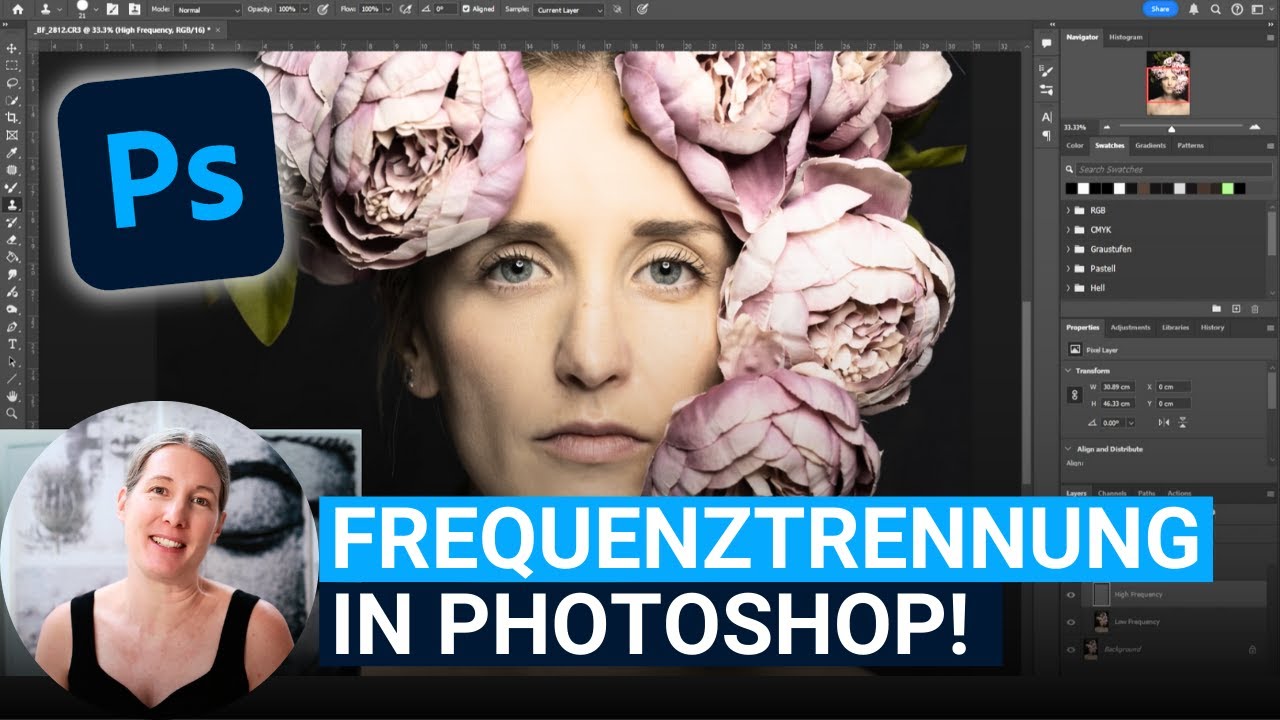Open the Brush Settings panel from options bar
Screen dimensions: 1280x720
[x=112, y=9]
